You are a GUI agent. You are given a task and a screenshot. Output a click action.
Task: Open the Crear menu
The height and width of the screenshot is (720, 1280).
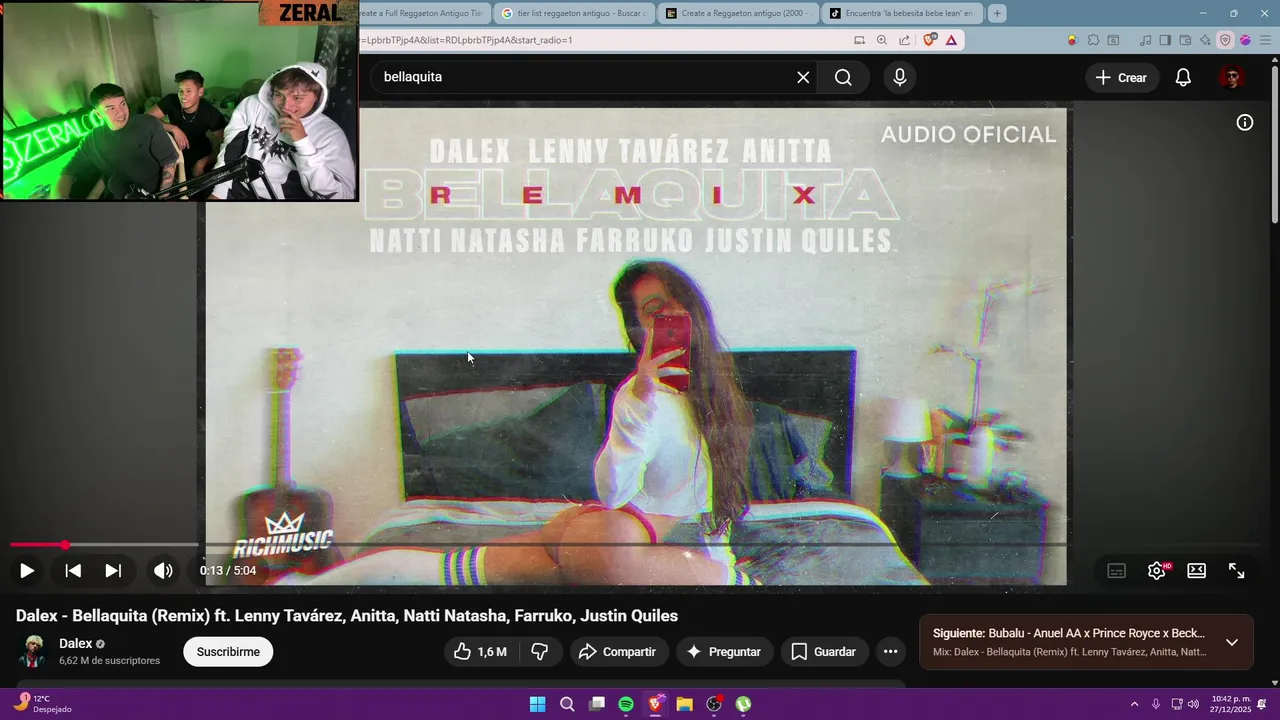click(1121, 77)
